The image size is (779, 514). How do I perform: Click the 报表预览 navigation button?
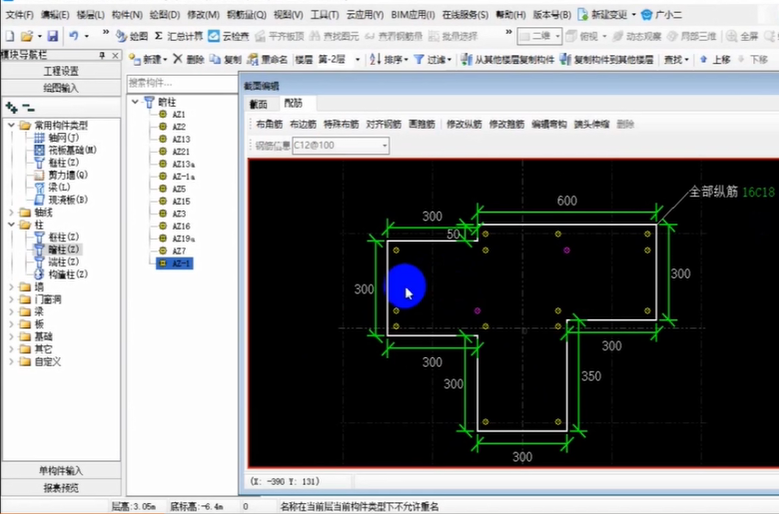click(61, 488)
